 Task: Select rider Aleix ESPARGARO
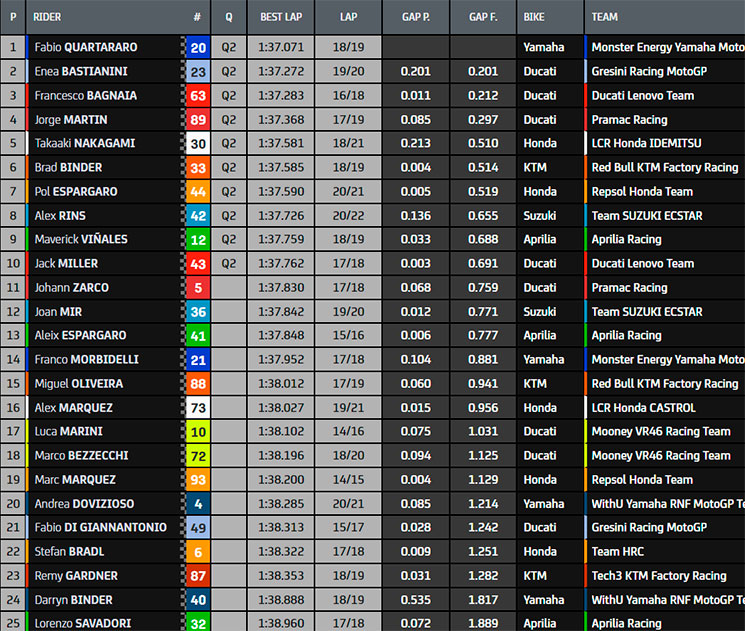tap(80, 335)
